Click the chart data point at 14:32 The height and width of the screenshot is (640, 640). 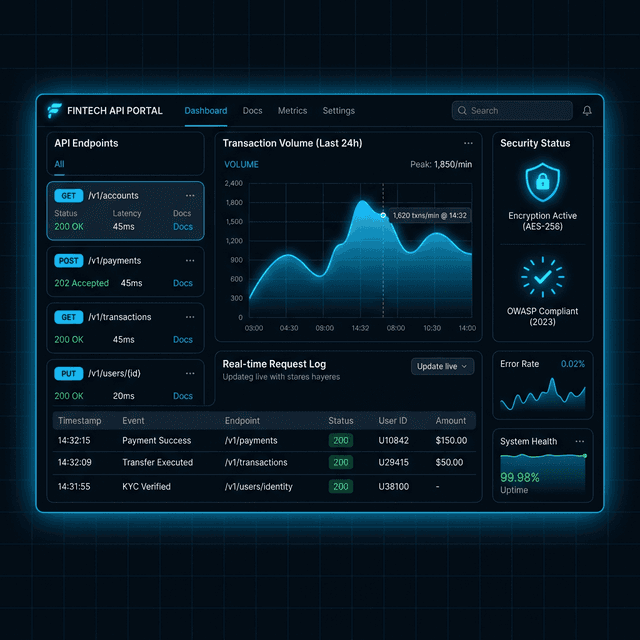point(383,215)
